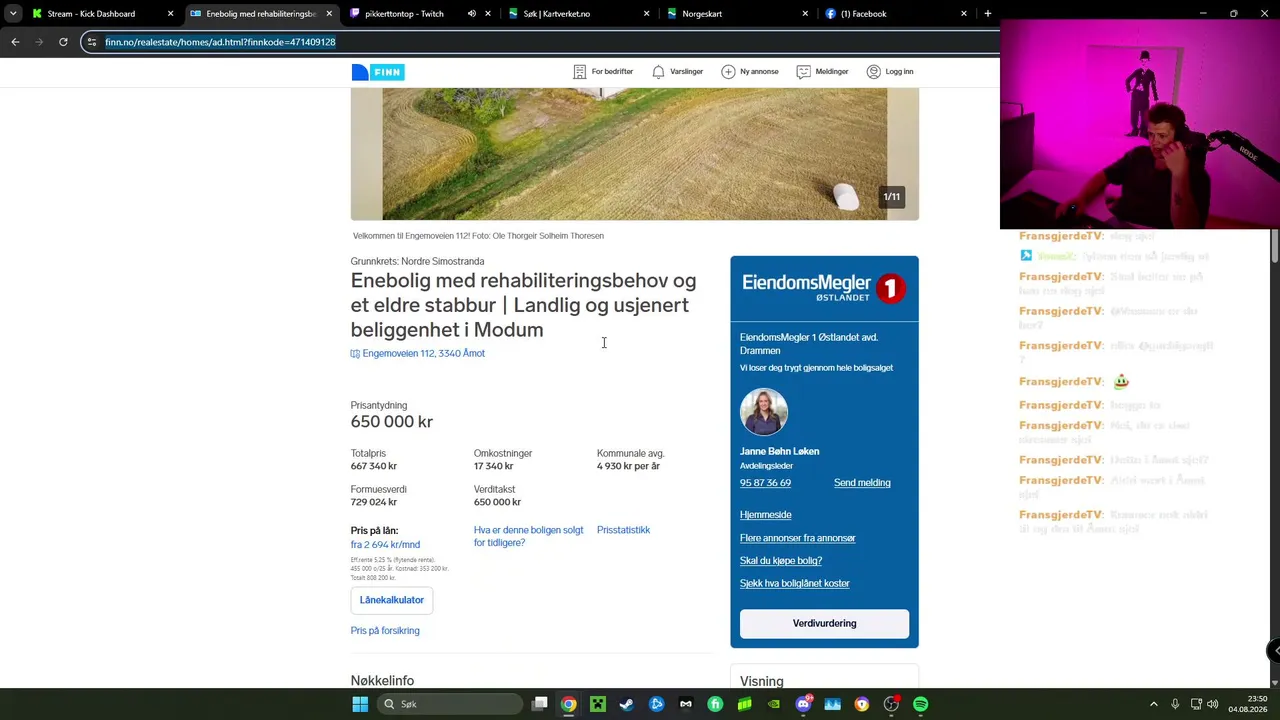Open Sjekk hva boliglånet koster link
The width and height of the screenshot is (1280, 720).
[x=795, y=584]
